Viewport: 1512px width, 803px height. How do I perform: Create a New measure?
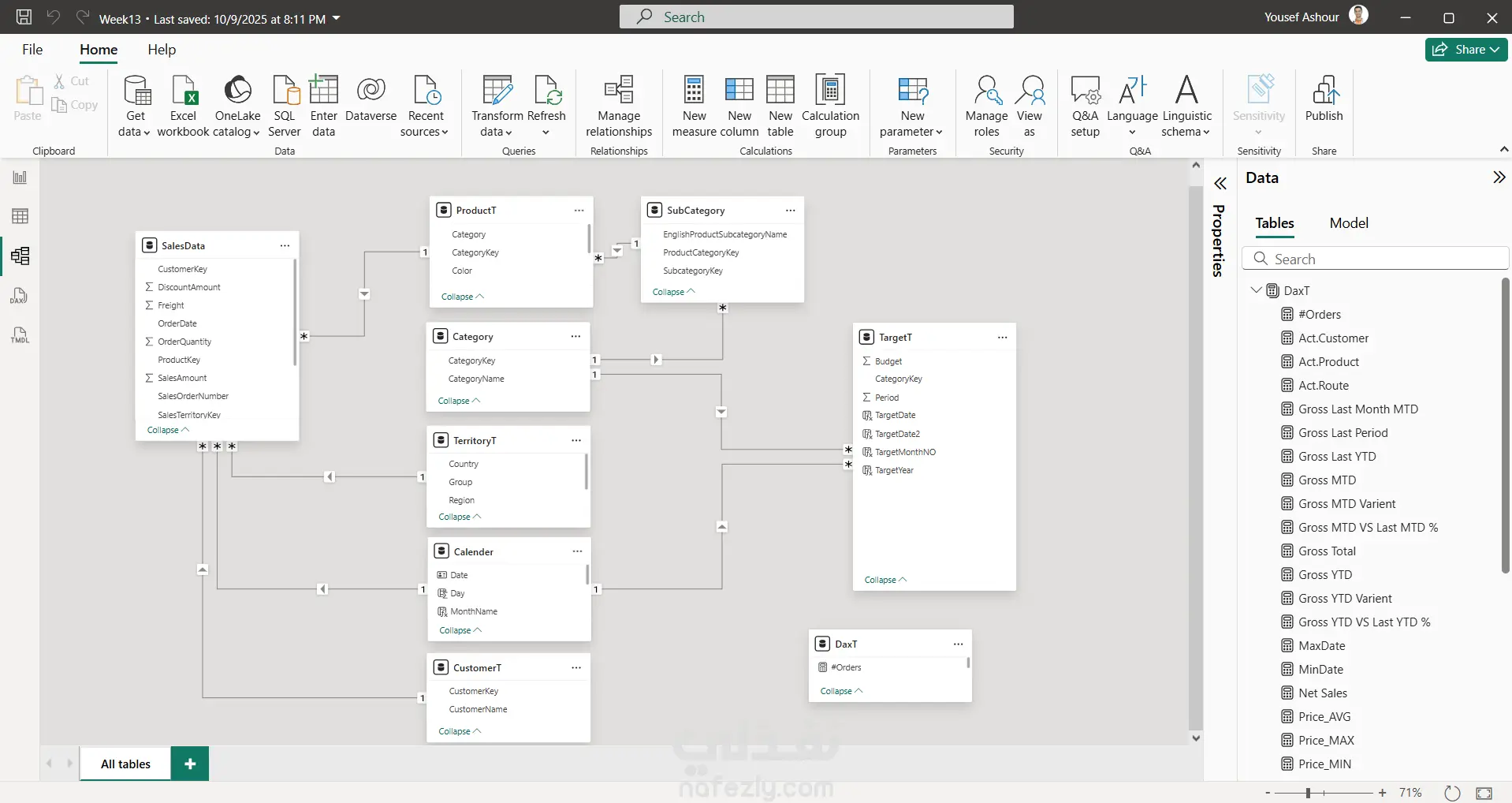point(694,106)
